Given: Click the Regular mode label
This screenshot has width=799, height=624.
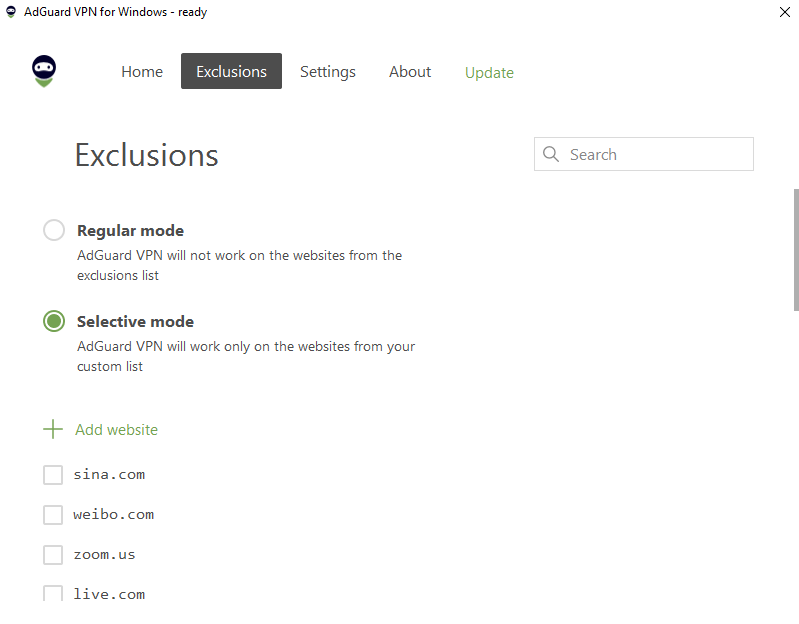Looking at the screenshot, I should [130, 230].
